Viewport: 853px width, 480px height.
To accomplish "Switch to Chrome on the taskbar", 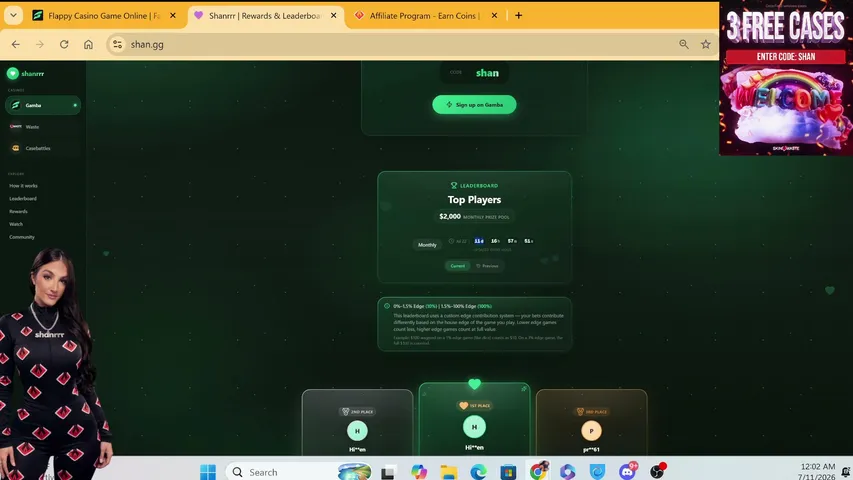I will pos(538,471).
